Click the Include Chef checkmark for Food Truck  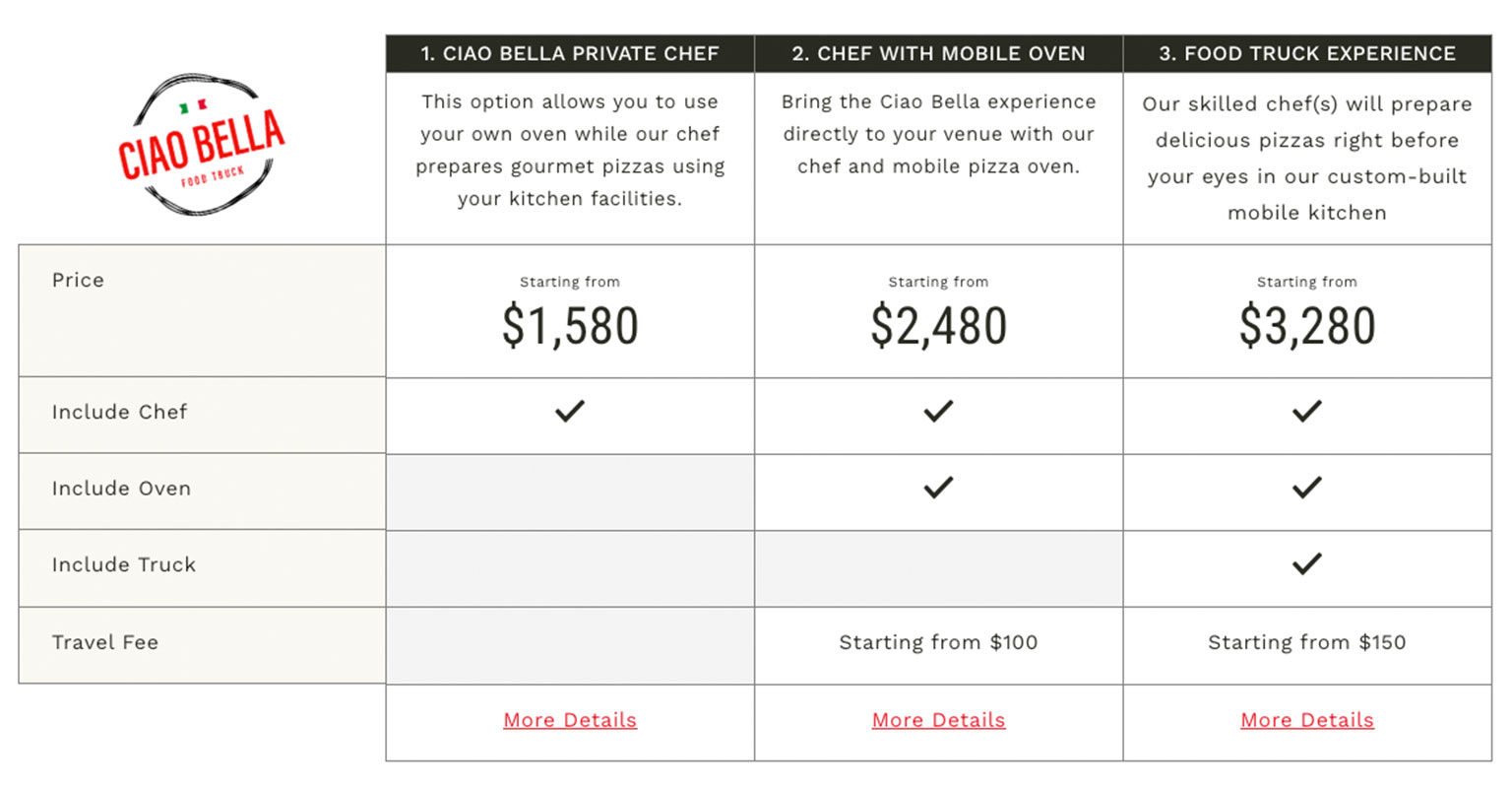(1306, 411)
